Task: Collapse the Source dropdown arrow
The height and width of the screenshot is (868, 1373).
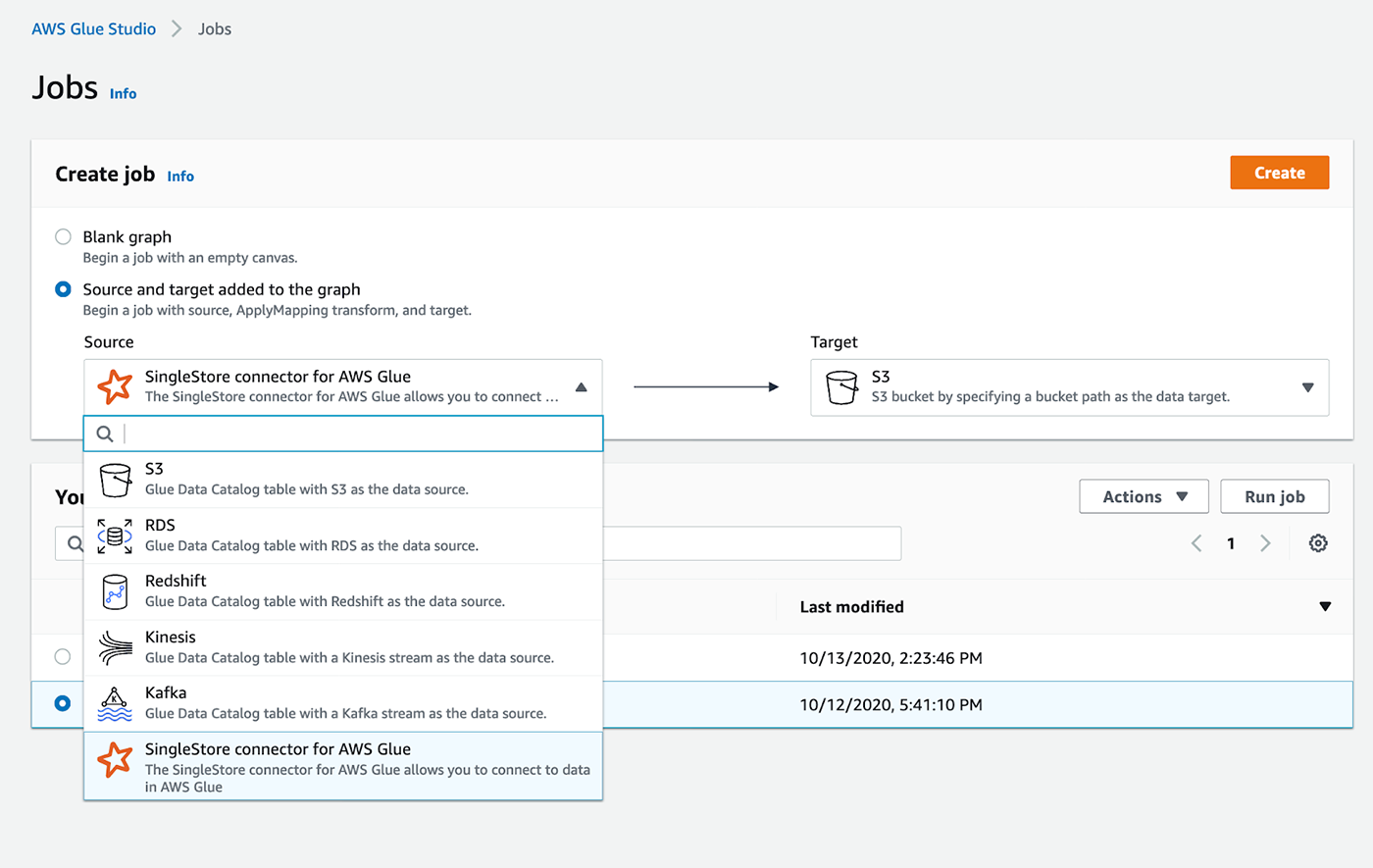Action: pyautogui.click(x=581, y=387)
